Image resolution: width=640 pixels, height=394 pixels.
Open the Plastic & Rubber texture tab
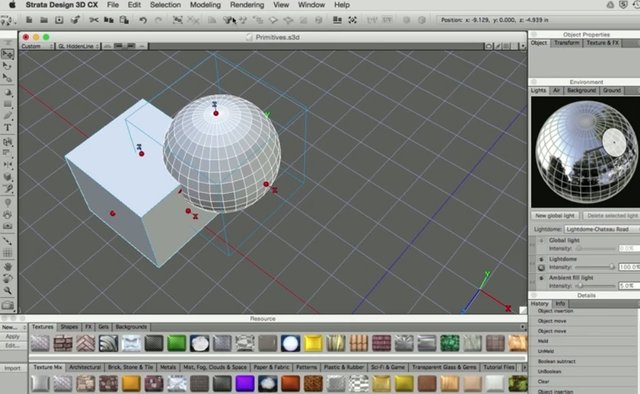pos(344,367)
